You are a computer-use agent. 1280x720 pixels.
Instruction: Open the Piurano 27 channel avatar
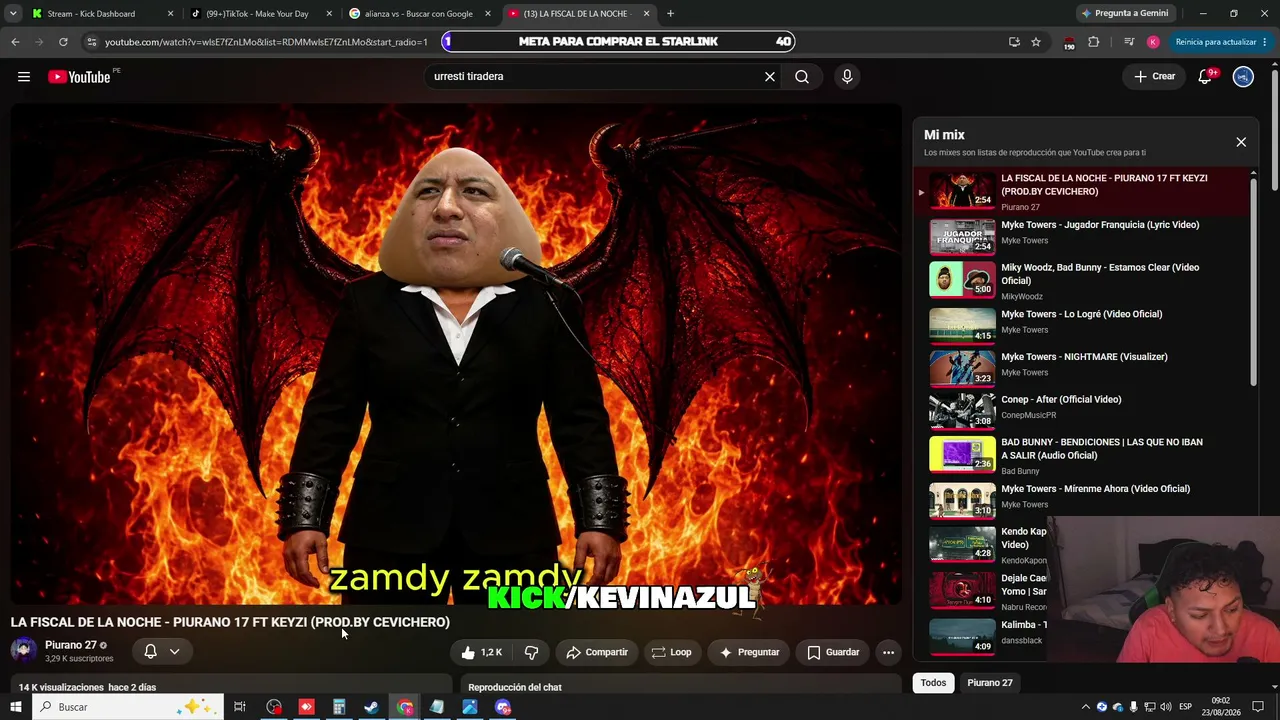[24, 651]
